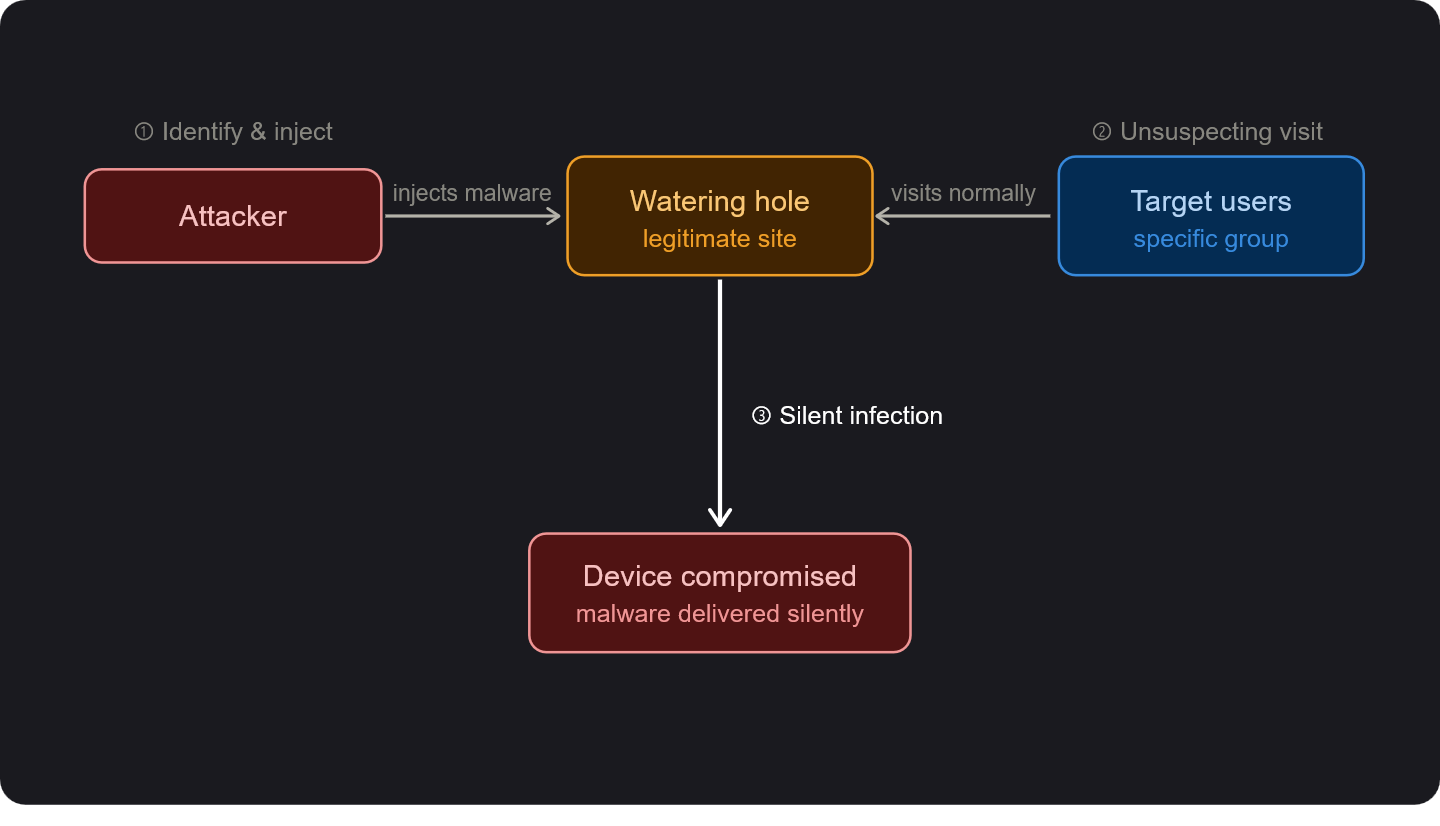Click the 'visits normally' arrow label
The width and height of the screenshot is (1440, 826).
tap(963, 193)
